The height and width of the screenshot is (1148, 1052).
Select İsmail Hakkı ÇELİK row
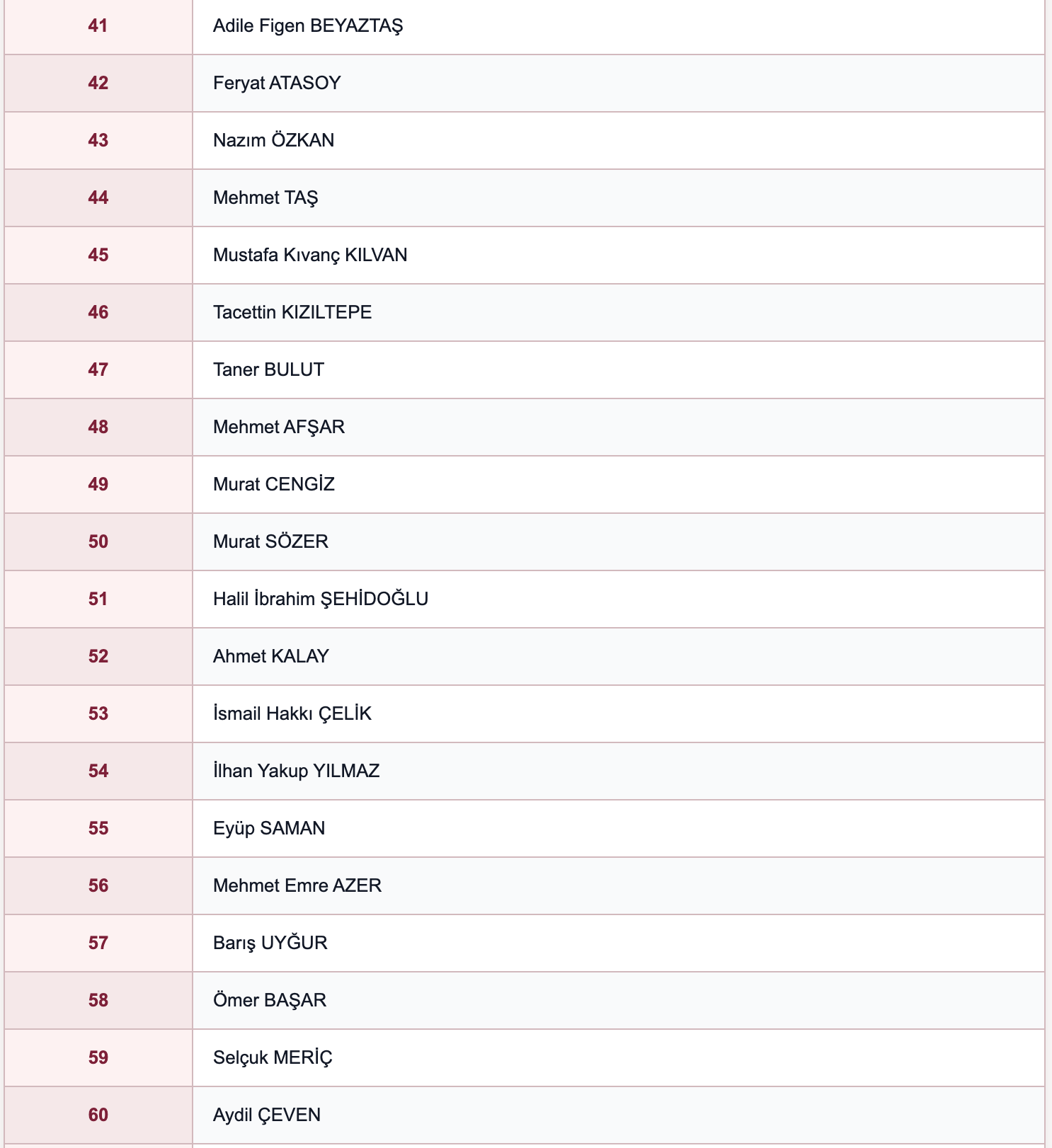(x=525, y=714)
